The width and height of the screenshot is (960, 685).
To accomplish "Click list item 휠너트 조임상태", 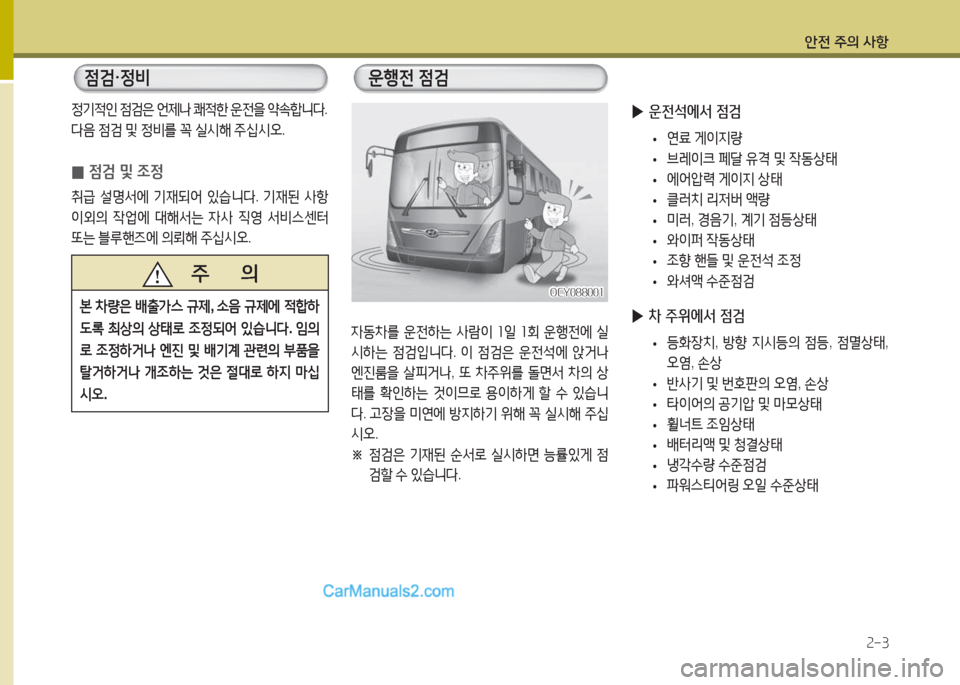I will coord(710,424).
